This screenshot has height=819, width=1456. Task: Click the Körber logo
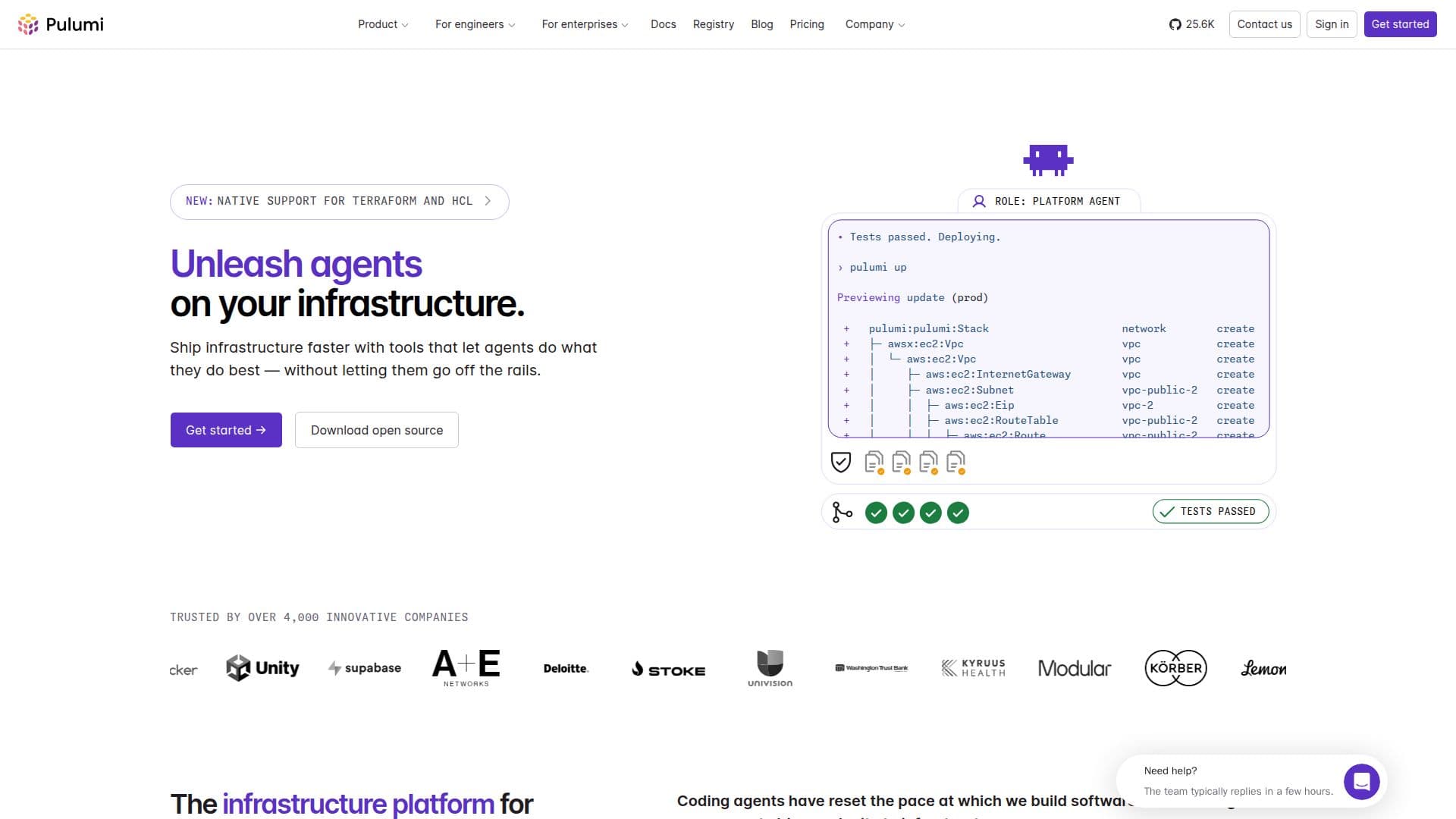[x=1175, y=668]
